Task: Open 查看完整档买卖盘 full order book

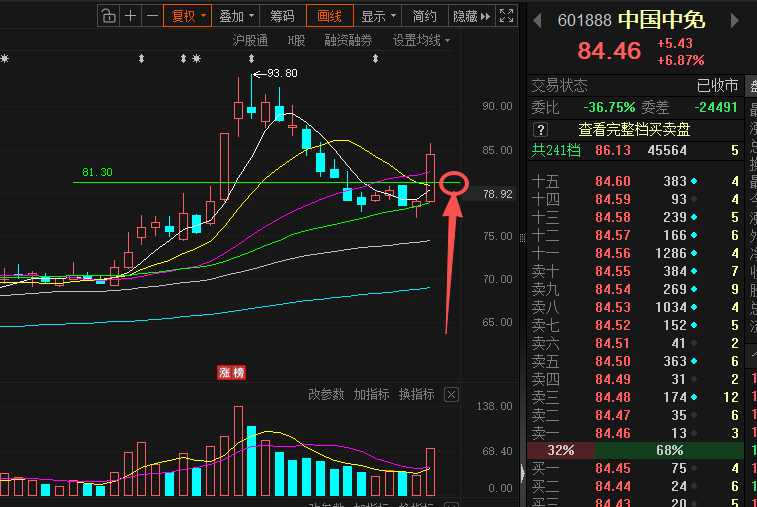Action: [634, 129]
